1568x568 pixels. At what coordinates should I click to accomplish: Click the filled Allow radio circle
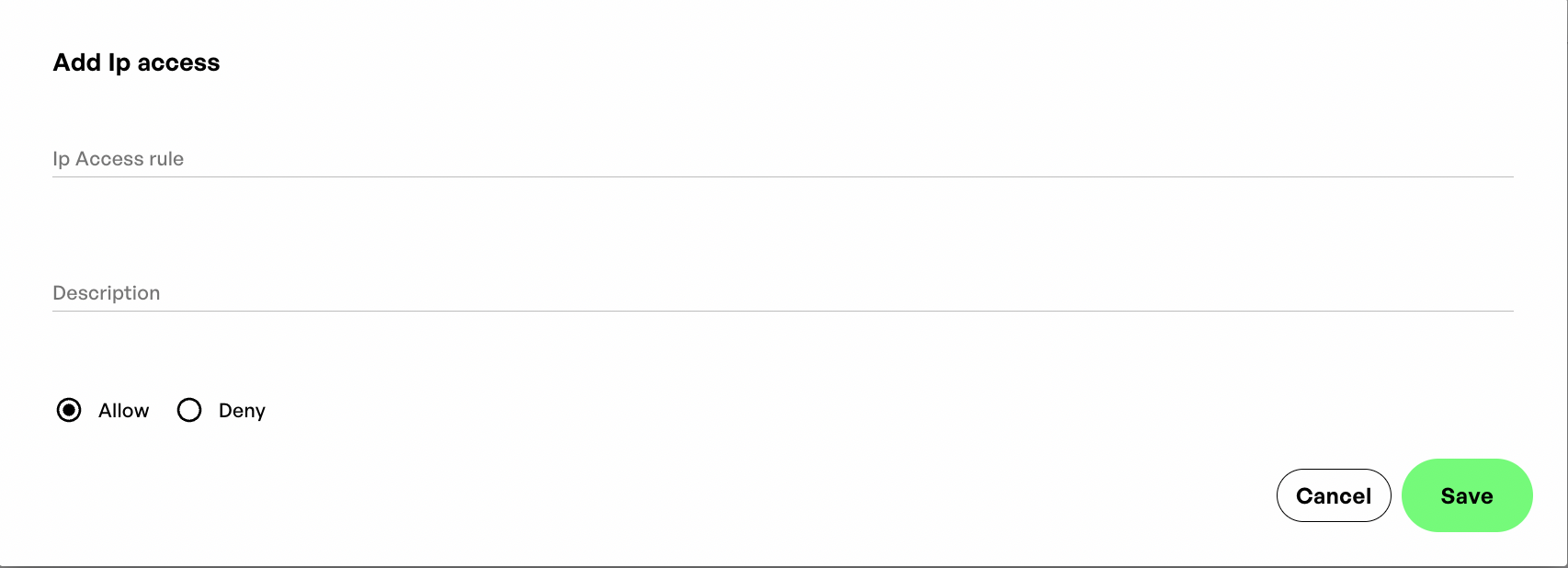(x=69, y=410)
